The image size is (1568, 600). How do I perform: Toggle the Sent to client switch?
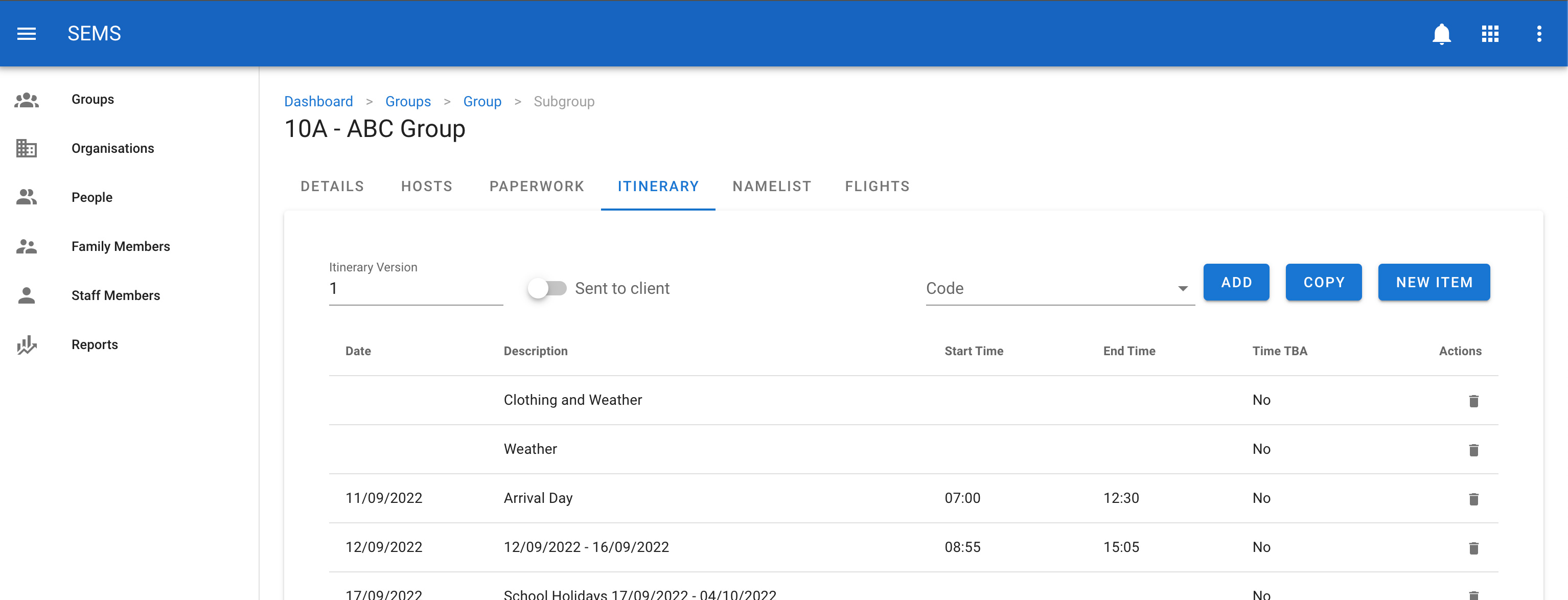(x=547, y=288)
